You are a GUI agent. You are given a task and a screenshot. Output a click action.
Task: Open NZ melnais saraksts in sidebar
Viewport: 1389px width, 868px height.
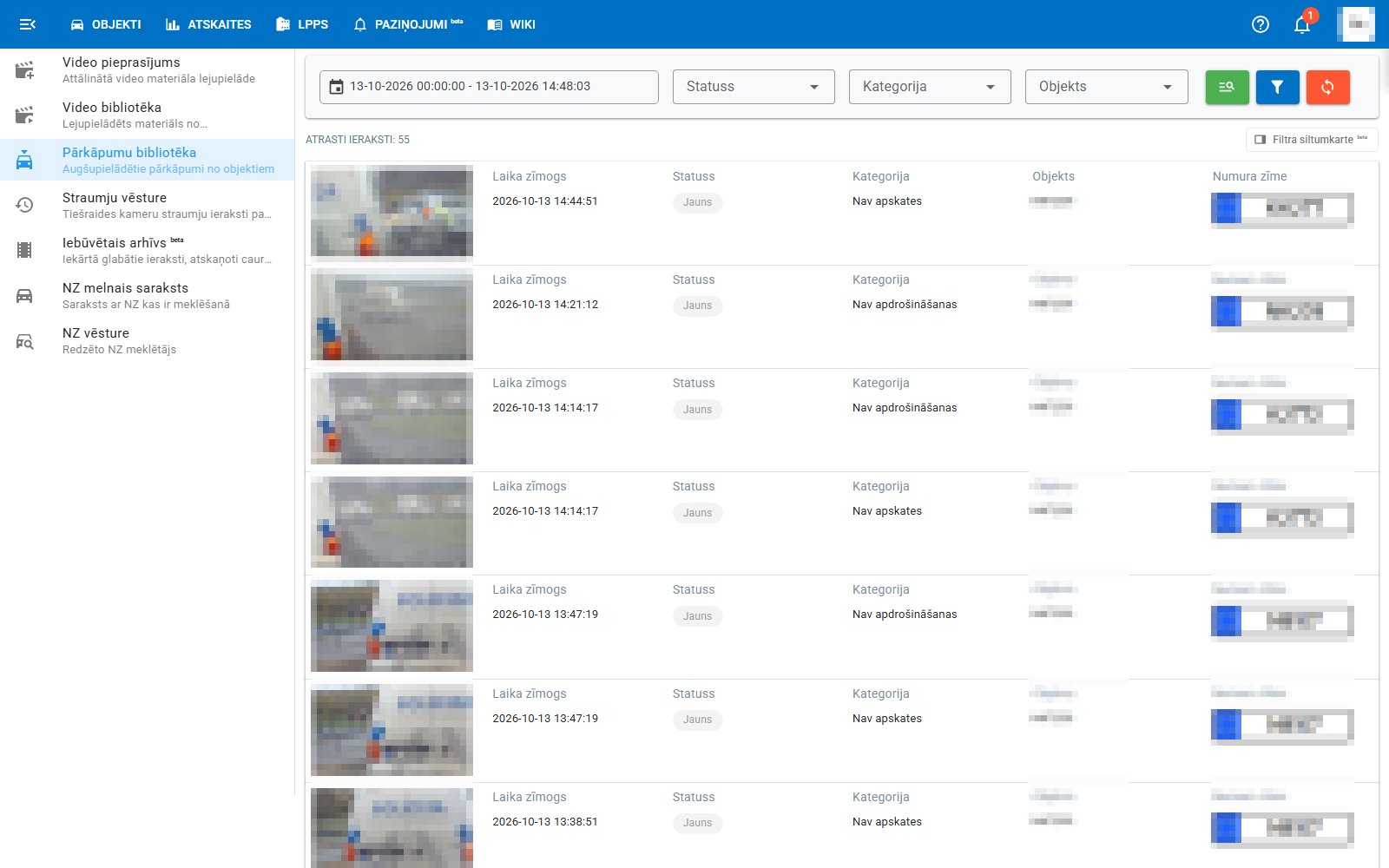(x=148, y=296)
